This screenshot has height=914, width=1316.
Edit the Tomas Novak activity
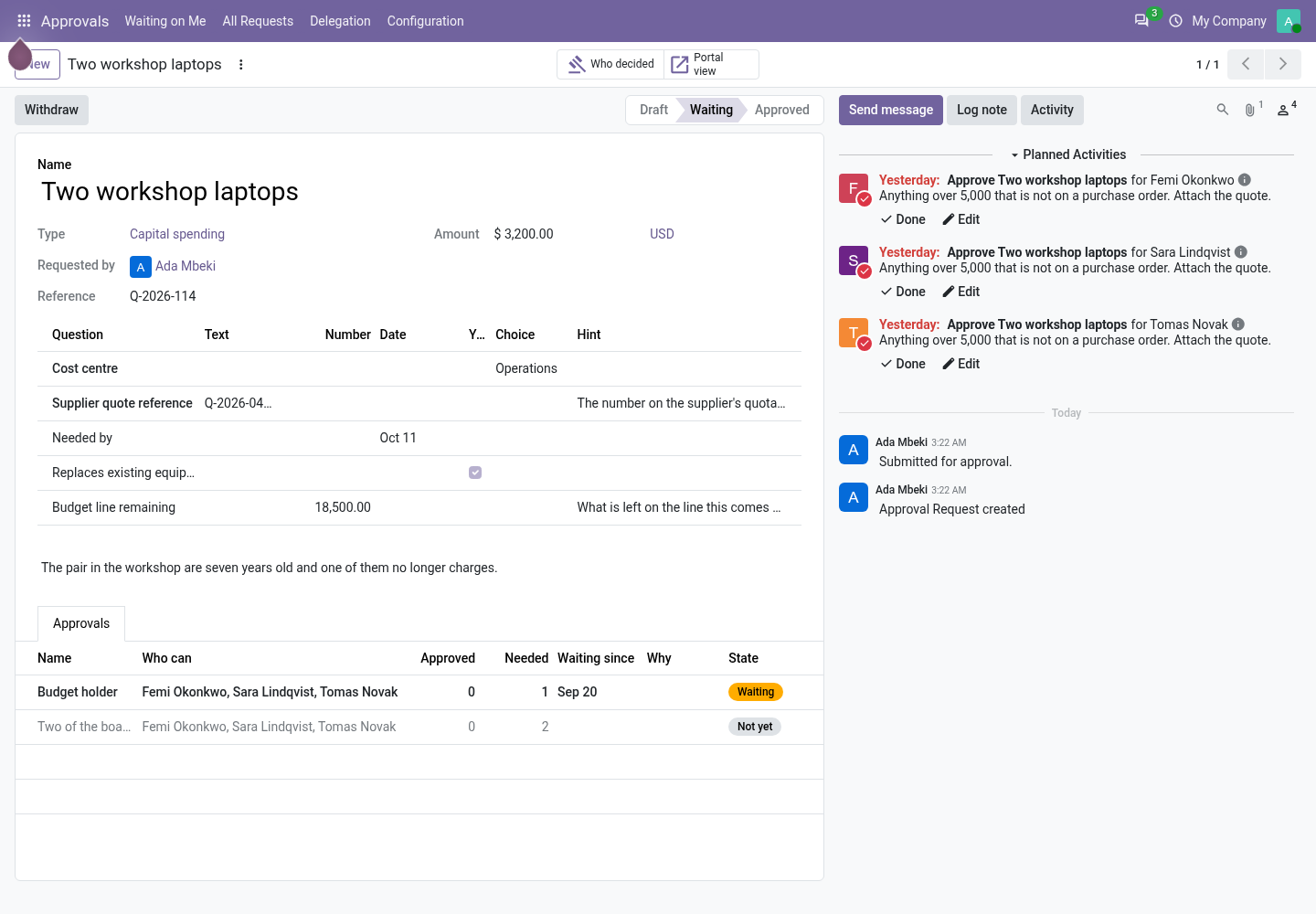pyautogui.click(x=961, y=364)
